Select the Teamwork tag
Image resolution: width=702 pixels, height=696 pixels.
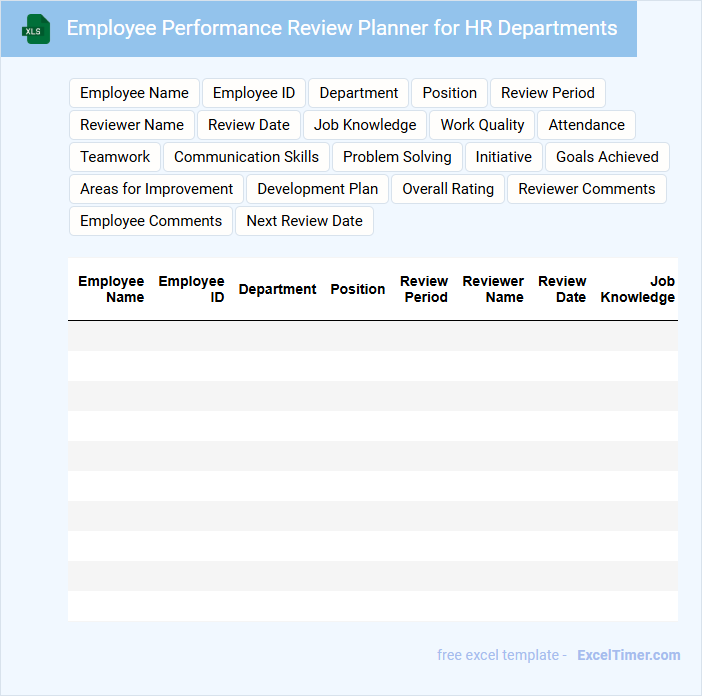click(x=115, y=157)
